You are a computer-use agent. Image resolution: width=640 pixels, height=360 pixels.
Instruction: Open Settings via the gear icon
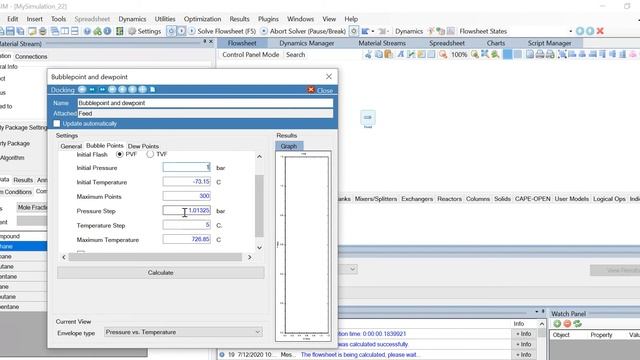[145, 31]
